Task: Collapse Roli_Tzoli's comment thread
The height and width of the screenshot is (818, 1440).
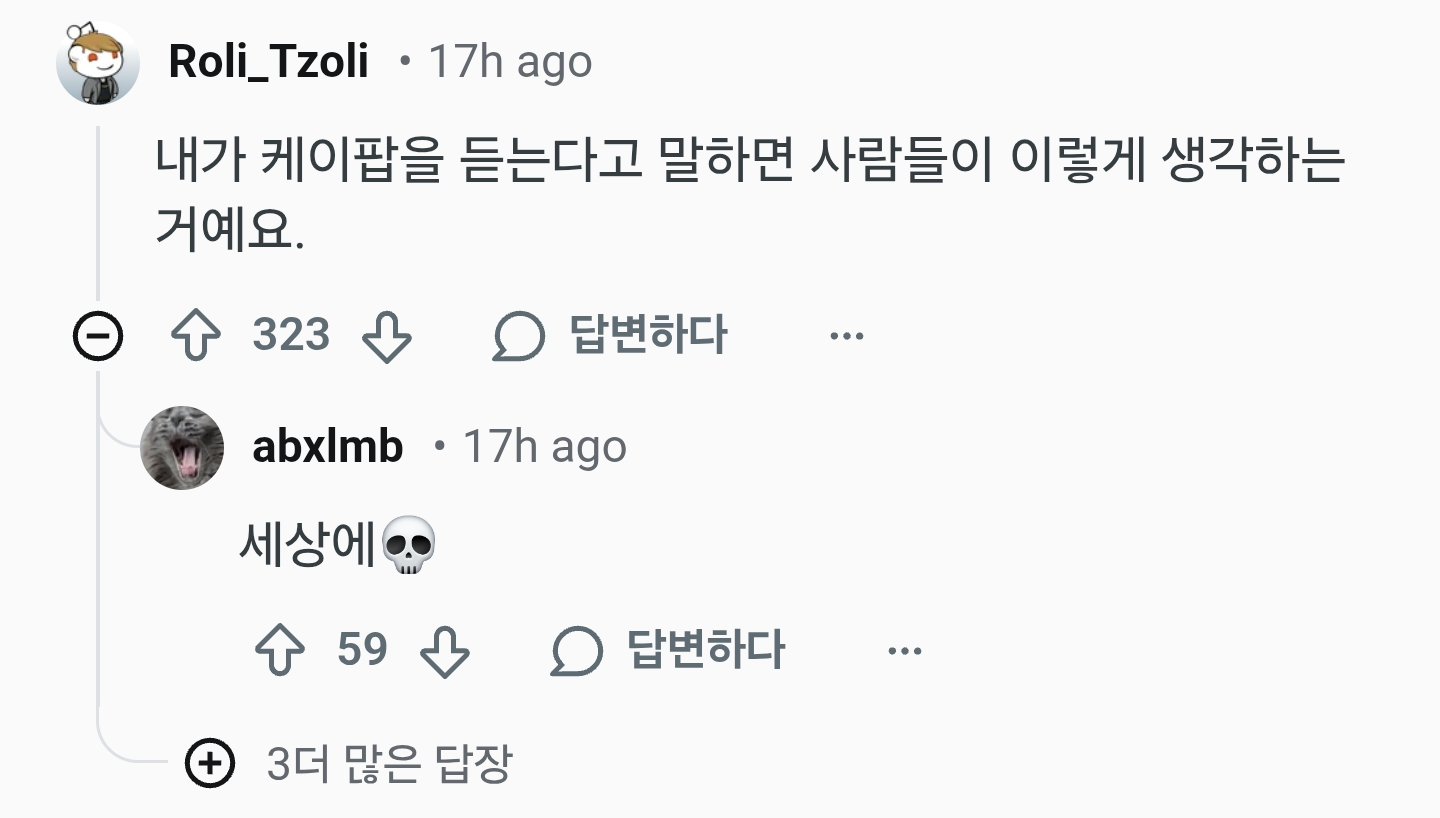Action: tap(96, 335)
